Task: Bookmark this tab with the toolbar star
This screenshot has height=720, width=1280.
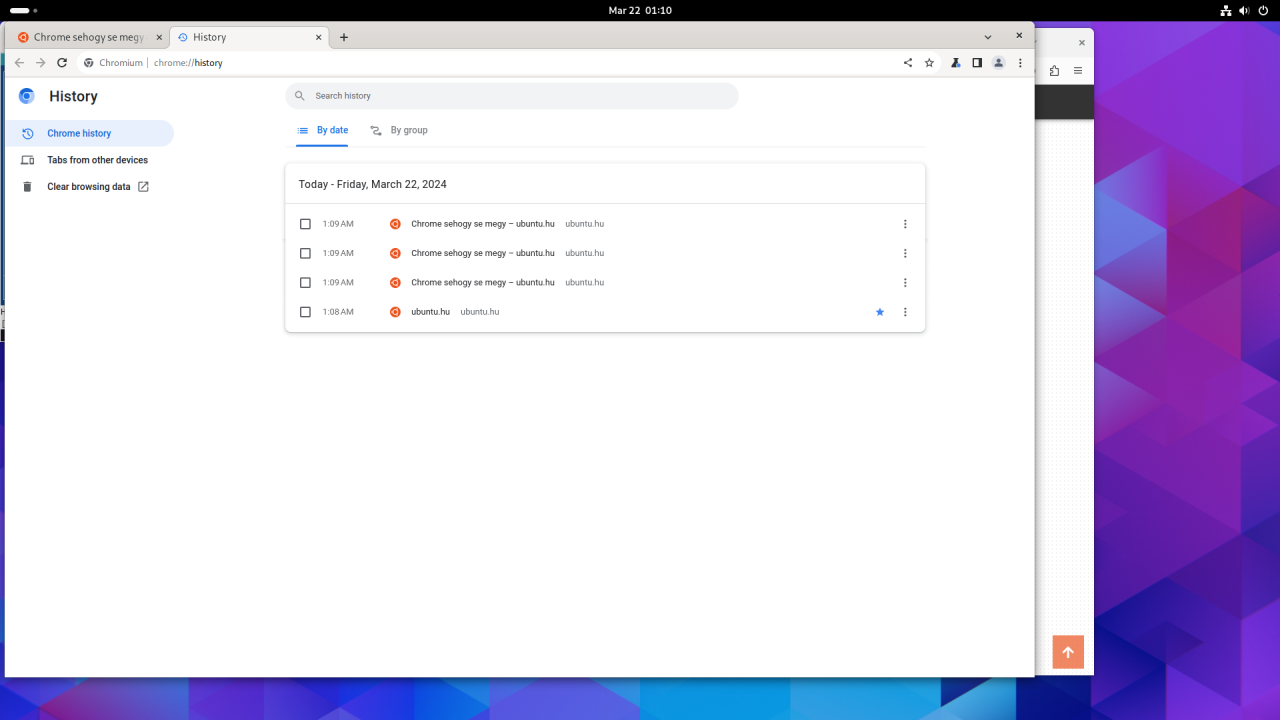Action: pyautogui.click(x=929, y=62)
